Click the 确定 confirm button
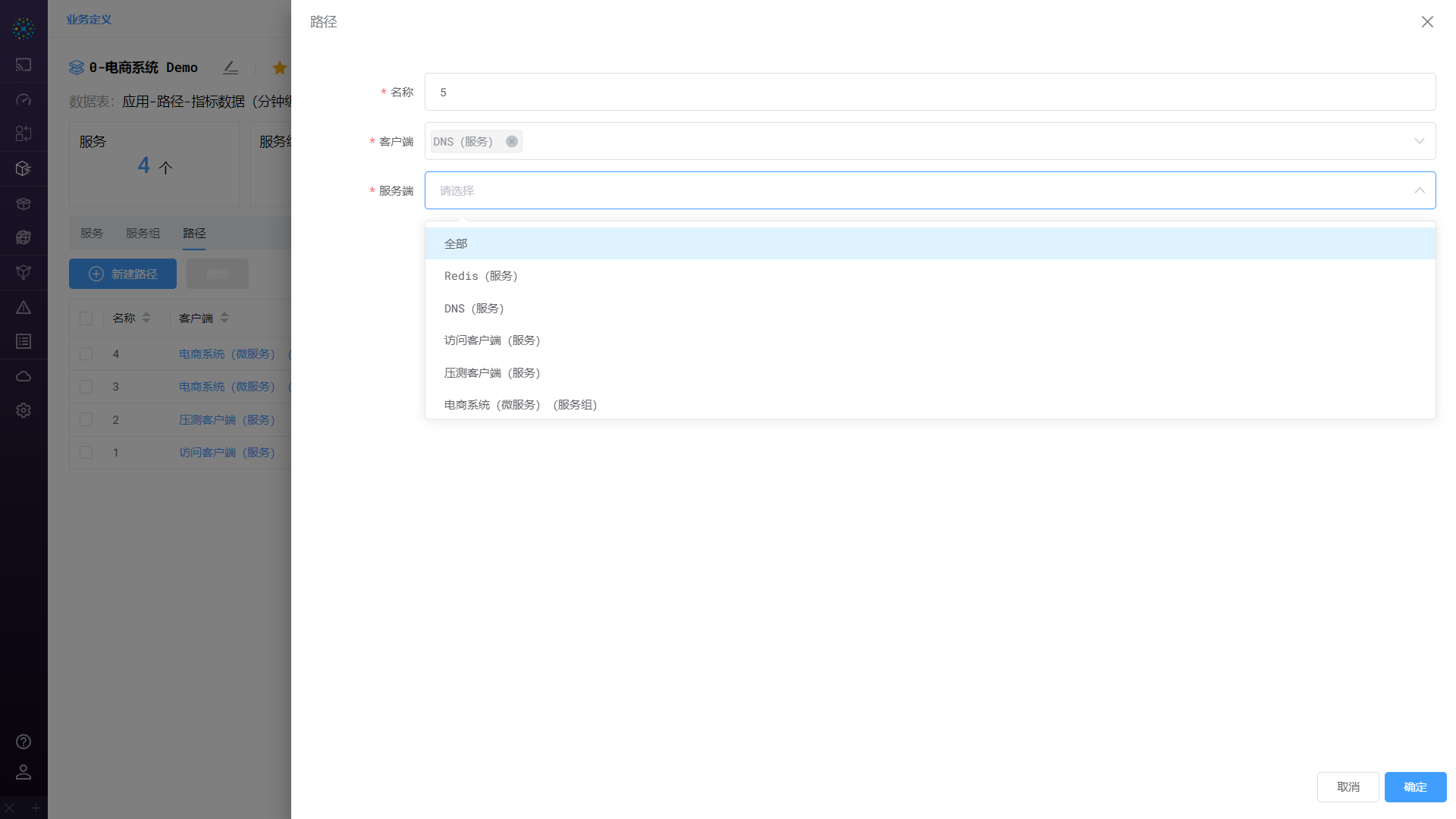 click(1415, 787)
